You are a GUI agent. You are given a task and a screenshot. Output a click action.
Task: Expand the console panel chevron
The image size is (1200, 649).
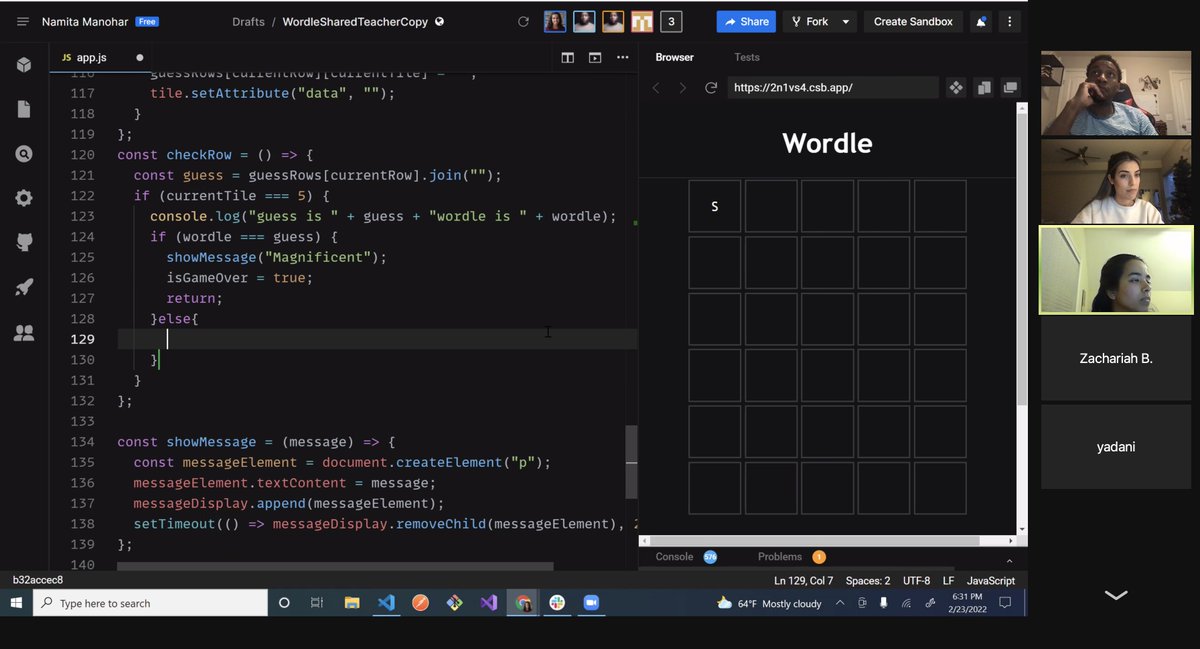[1008, 562]
